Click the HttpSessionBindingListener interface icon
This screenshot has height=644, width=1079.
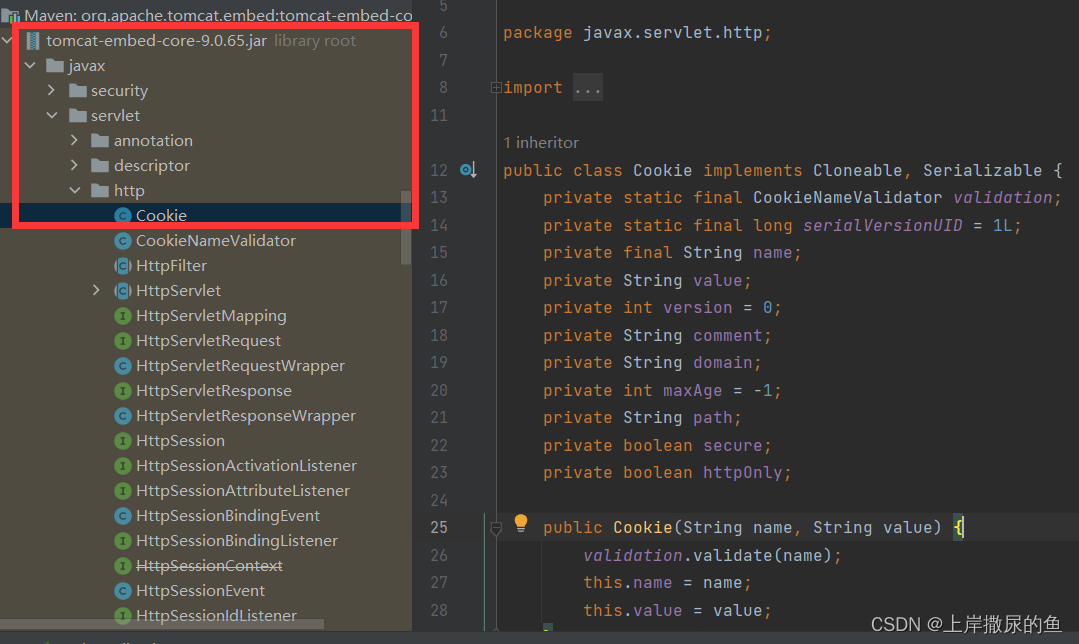coord(122,541)
